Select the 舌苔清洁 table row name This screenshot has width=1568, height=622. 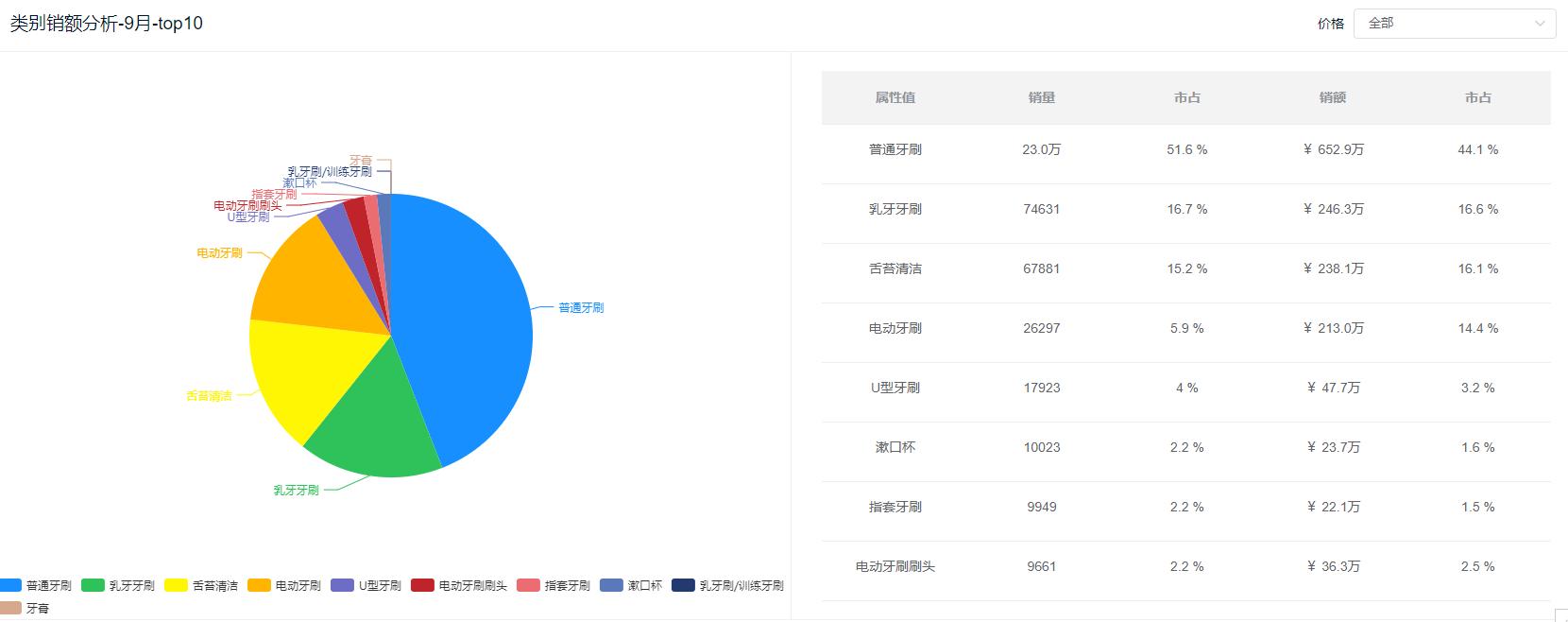895,268
